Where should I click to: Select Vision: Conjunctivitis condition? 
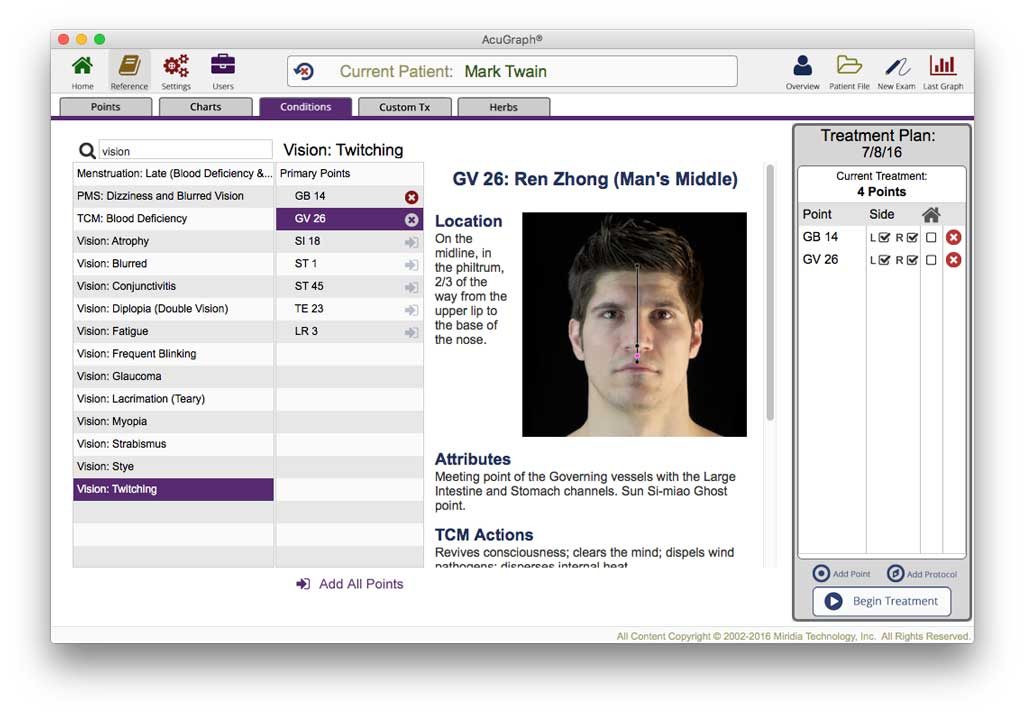(173, 286)
